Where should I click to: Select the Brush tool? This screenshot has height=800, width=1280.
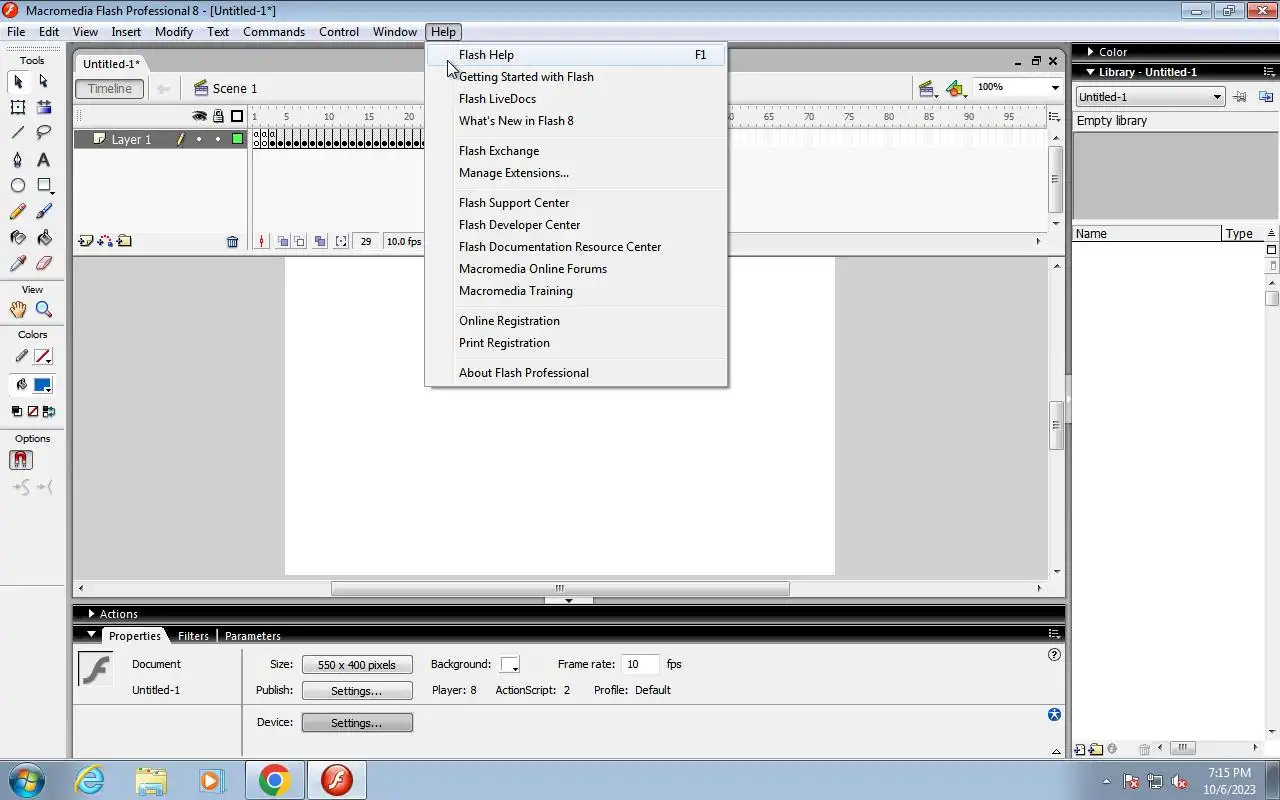pyautogui.click(x=44, y=212)
